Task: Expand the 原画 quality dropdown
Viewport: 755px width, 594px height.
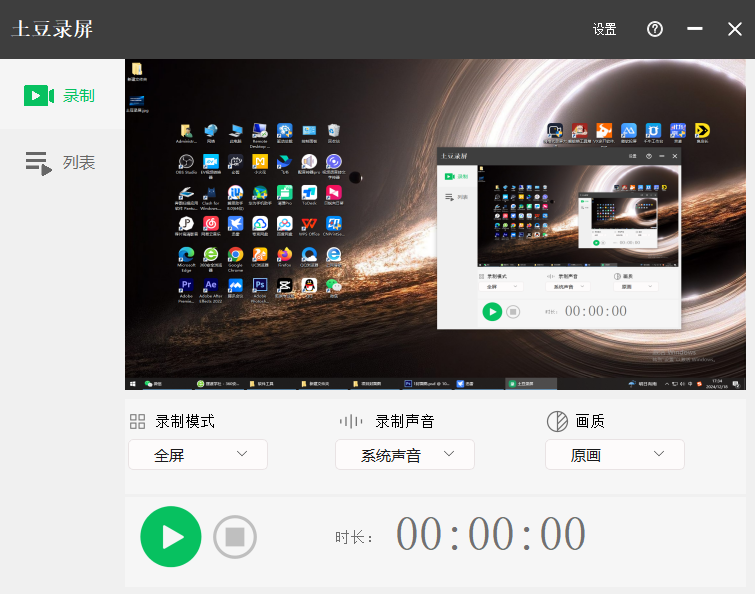Action: click(x=614, y=454)
